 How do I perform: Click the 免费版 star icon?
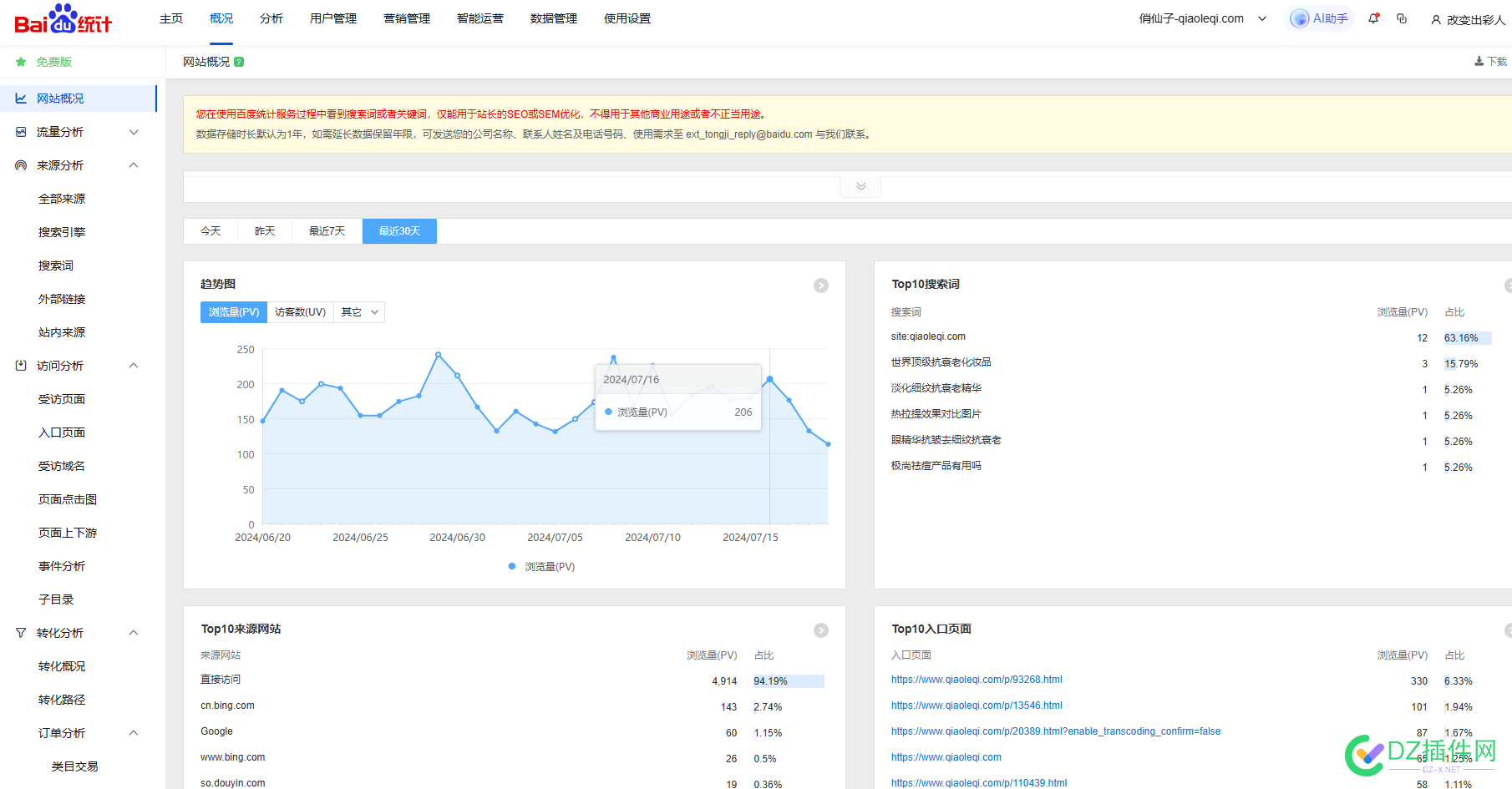click(x=21, y=62)
